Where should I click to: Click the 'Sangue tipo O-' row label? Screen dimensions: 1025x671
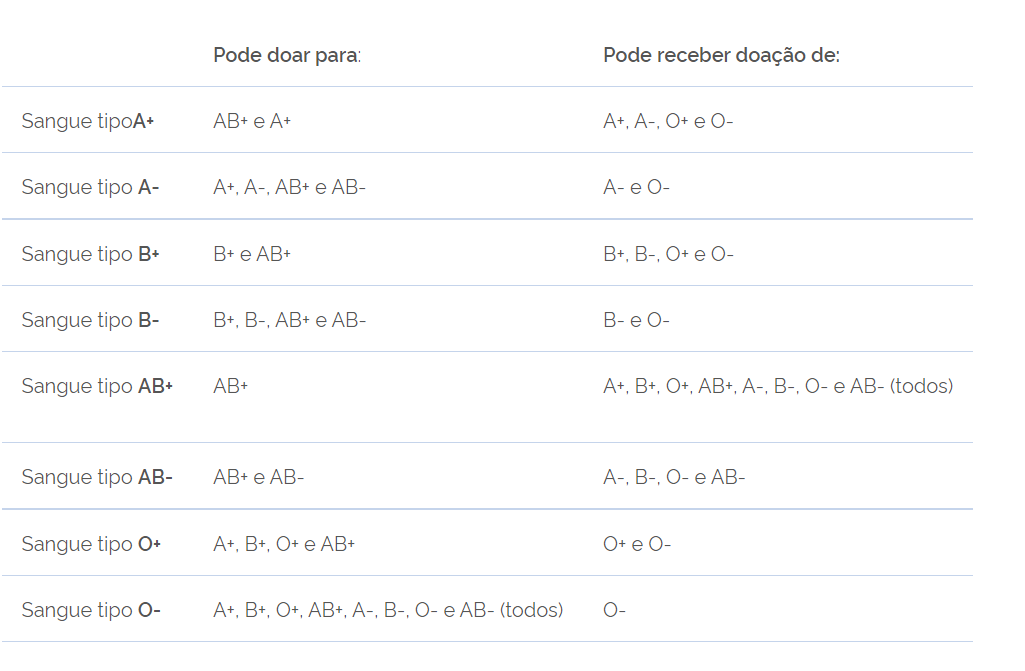[x=91, y=610]
